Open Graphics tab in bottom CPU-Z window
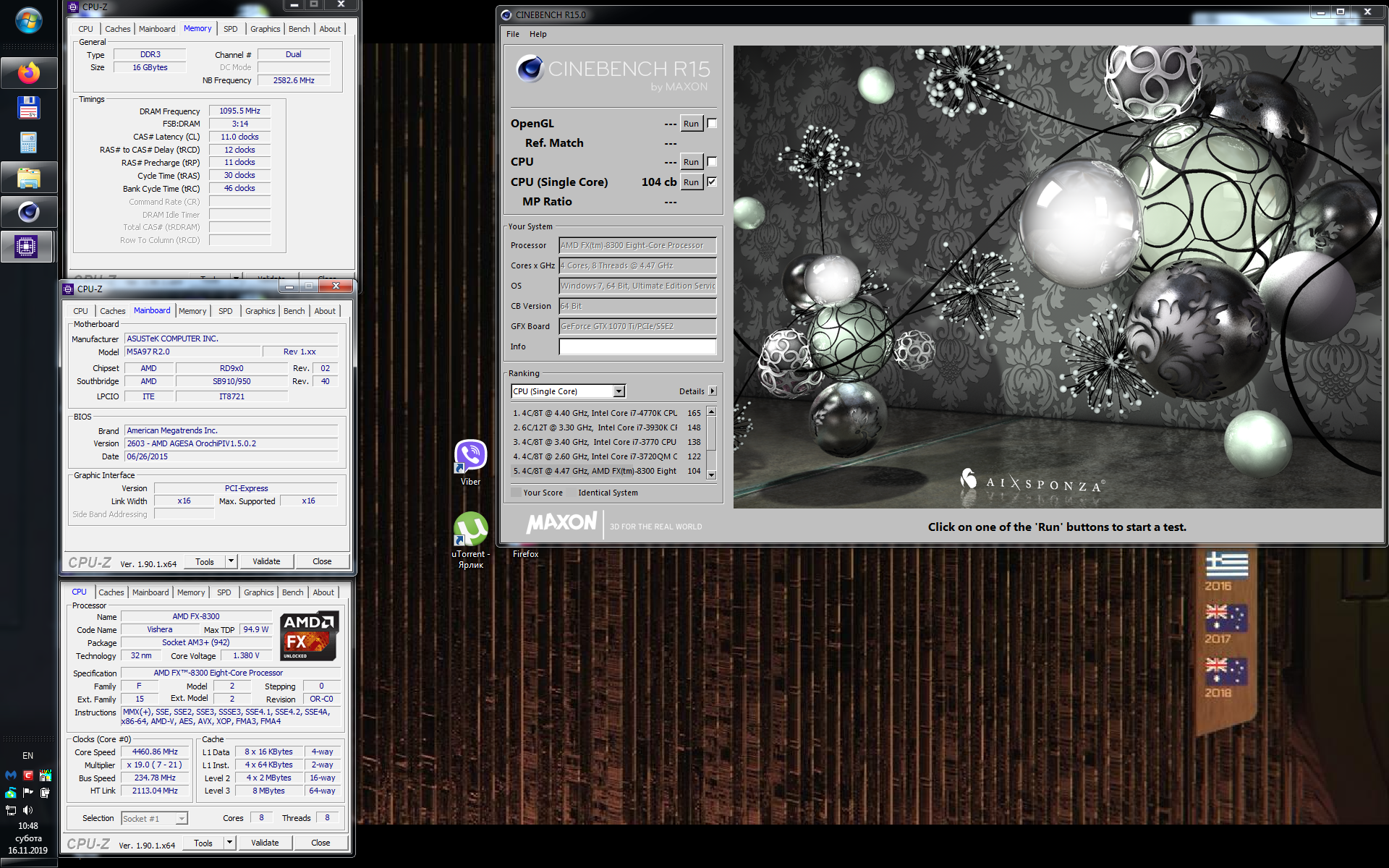The height and width of the screenshot is (868, 1389). (259, 592)
